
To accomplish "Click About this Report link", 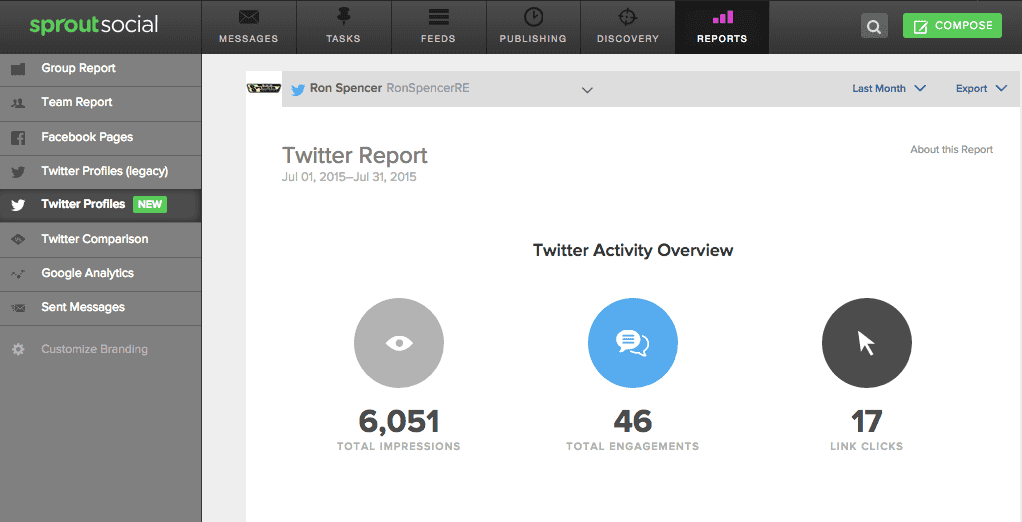I will click(952, 149).
